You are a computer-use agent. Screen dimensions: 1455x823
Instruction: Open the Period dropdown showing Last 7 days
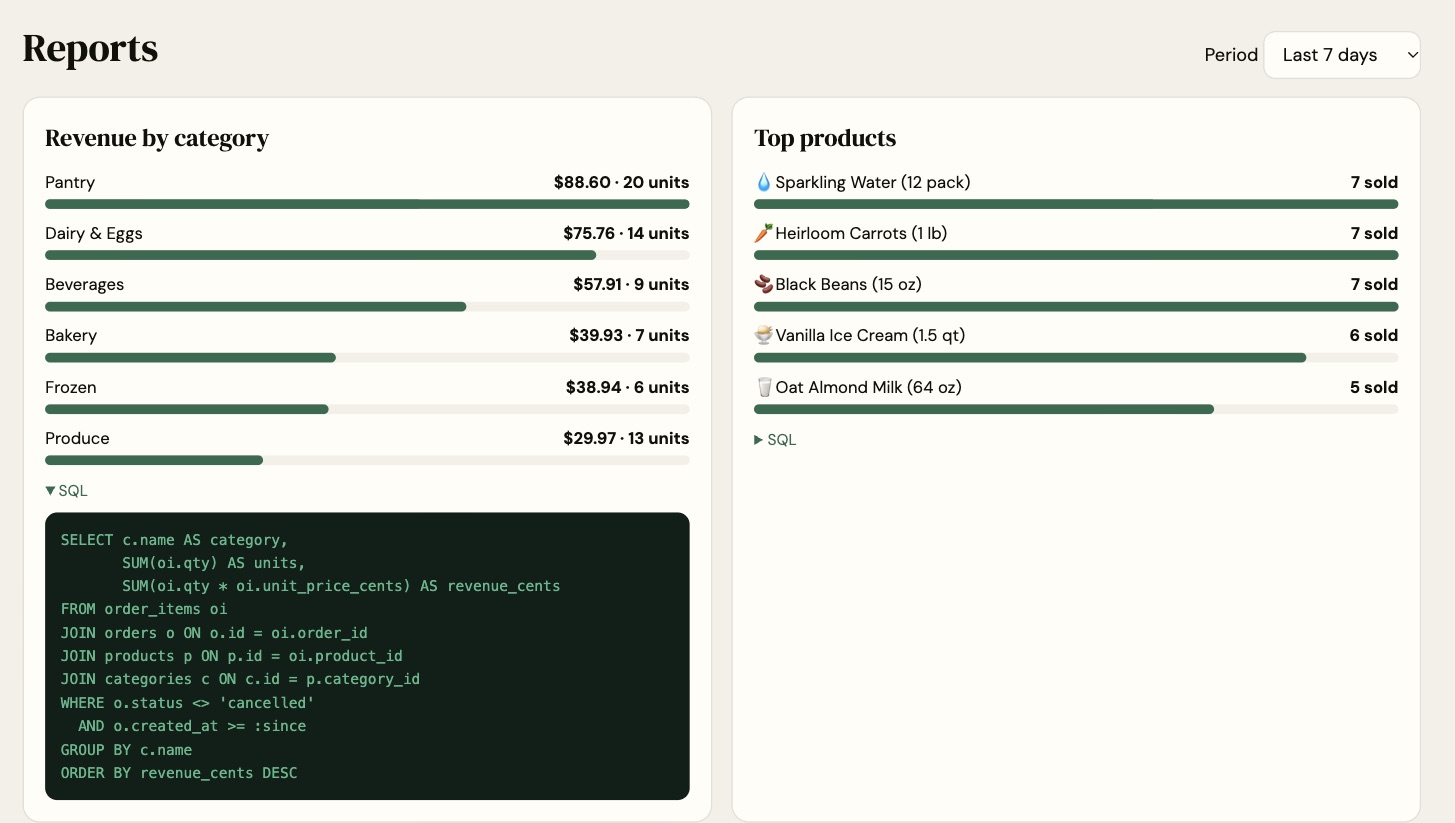pyautogui.click(x=1342, y=55)
